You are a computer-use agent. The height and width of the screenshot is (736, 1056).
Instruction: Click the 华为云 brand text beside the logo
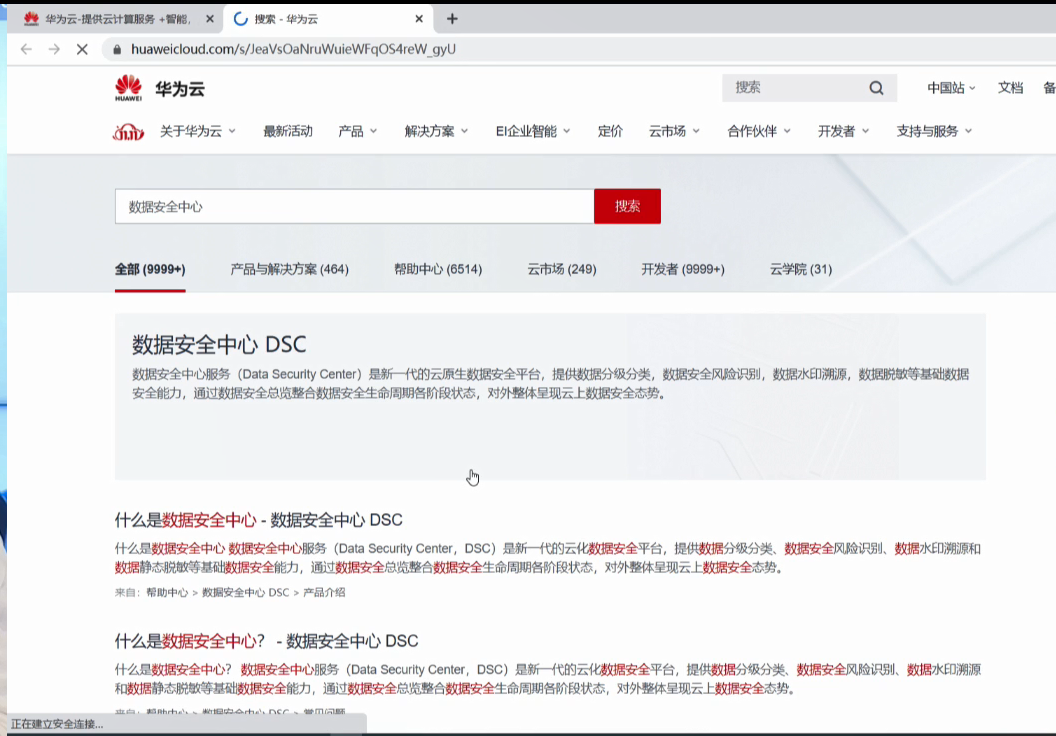coord(180,89)
